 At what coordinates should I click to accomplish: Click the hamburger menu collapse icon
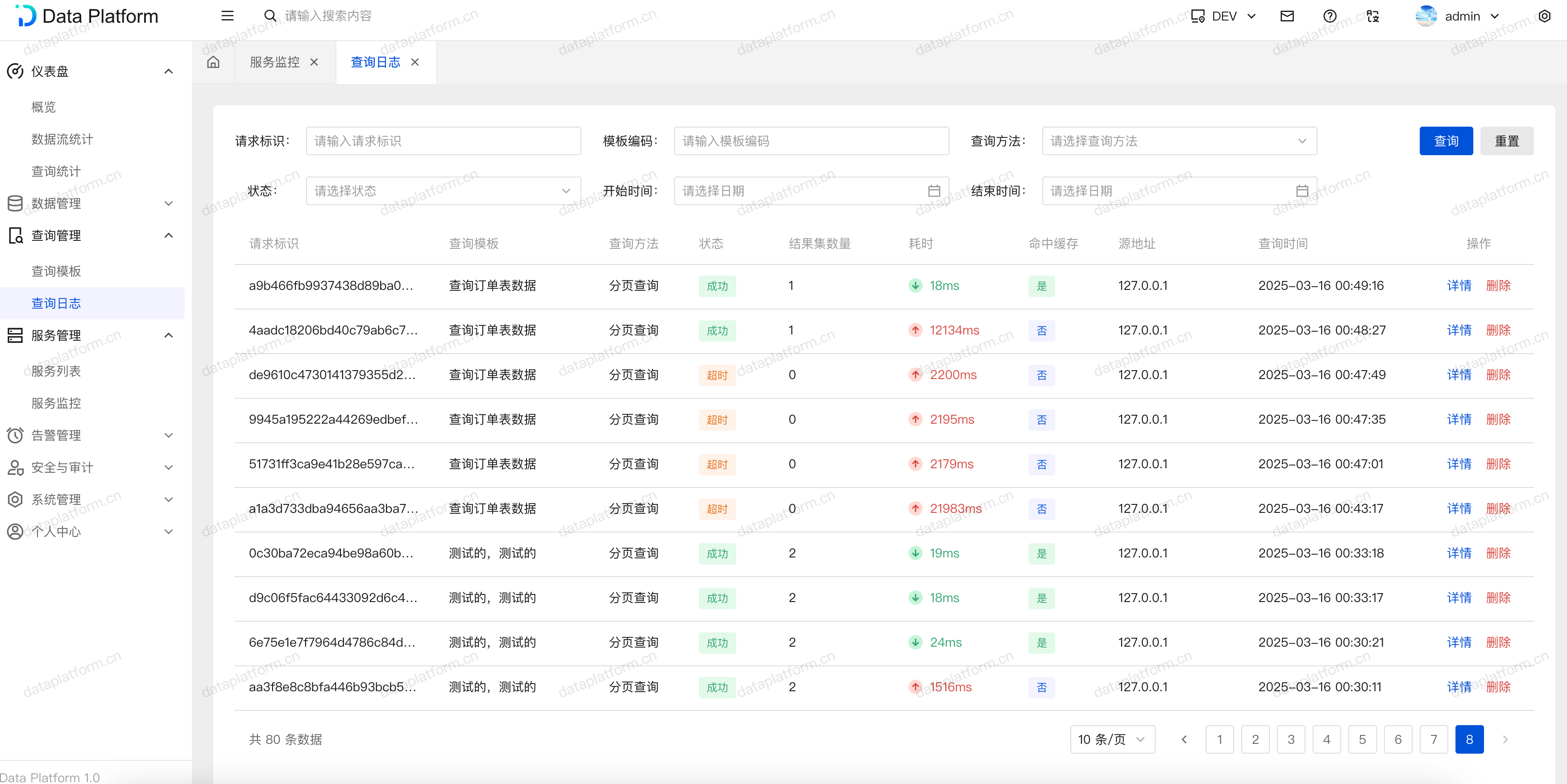(x=228, y=16)
